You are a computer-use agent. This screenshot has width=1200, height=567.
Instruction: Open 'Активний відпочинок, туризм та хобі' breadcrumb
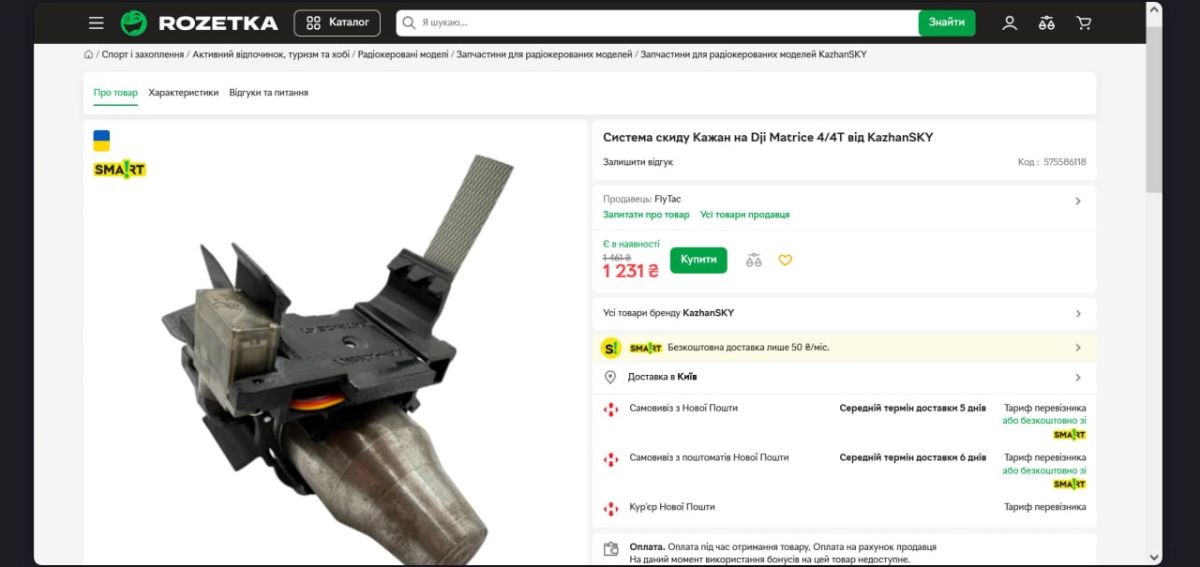pos(271,54)
